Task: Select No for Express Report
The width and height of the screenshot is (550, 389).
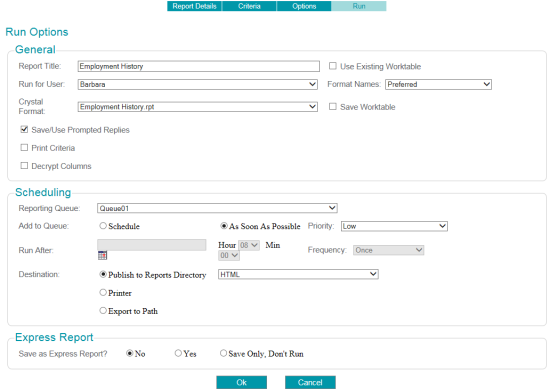Action: (129, 353)
